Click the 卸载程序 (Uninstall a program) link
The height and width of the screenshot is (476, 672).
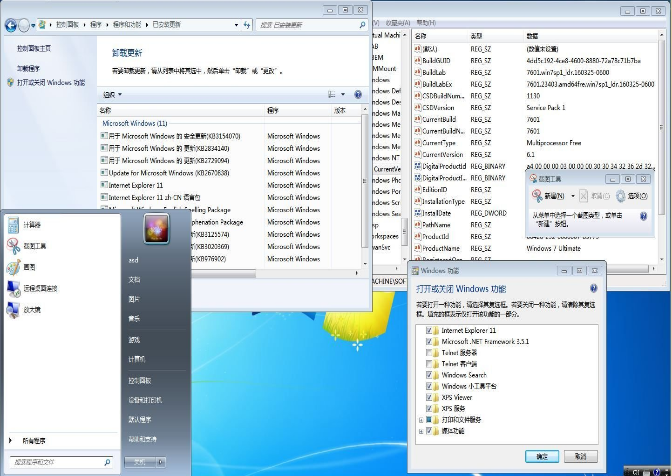point(29,68)
